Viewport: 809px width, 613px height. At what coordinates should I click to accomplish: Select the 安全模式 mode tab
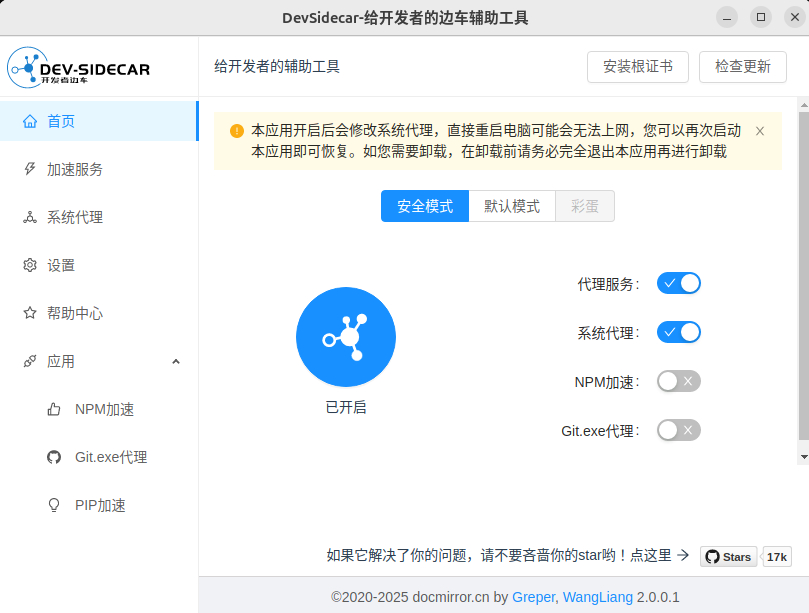click(425, 206)
